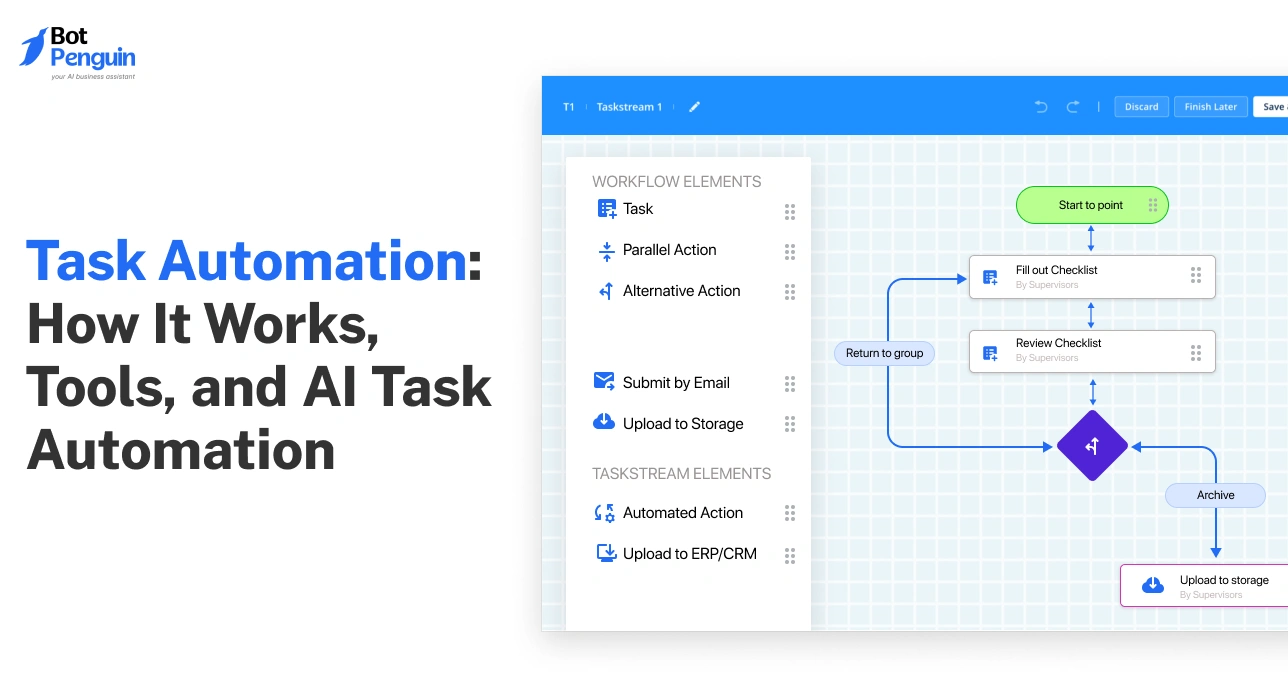The width and height of the screenshot is (1288, 686).
Task: Select the Automated Action icon
Action: point(603,512)
